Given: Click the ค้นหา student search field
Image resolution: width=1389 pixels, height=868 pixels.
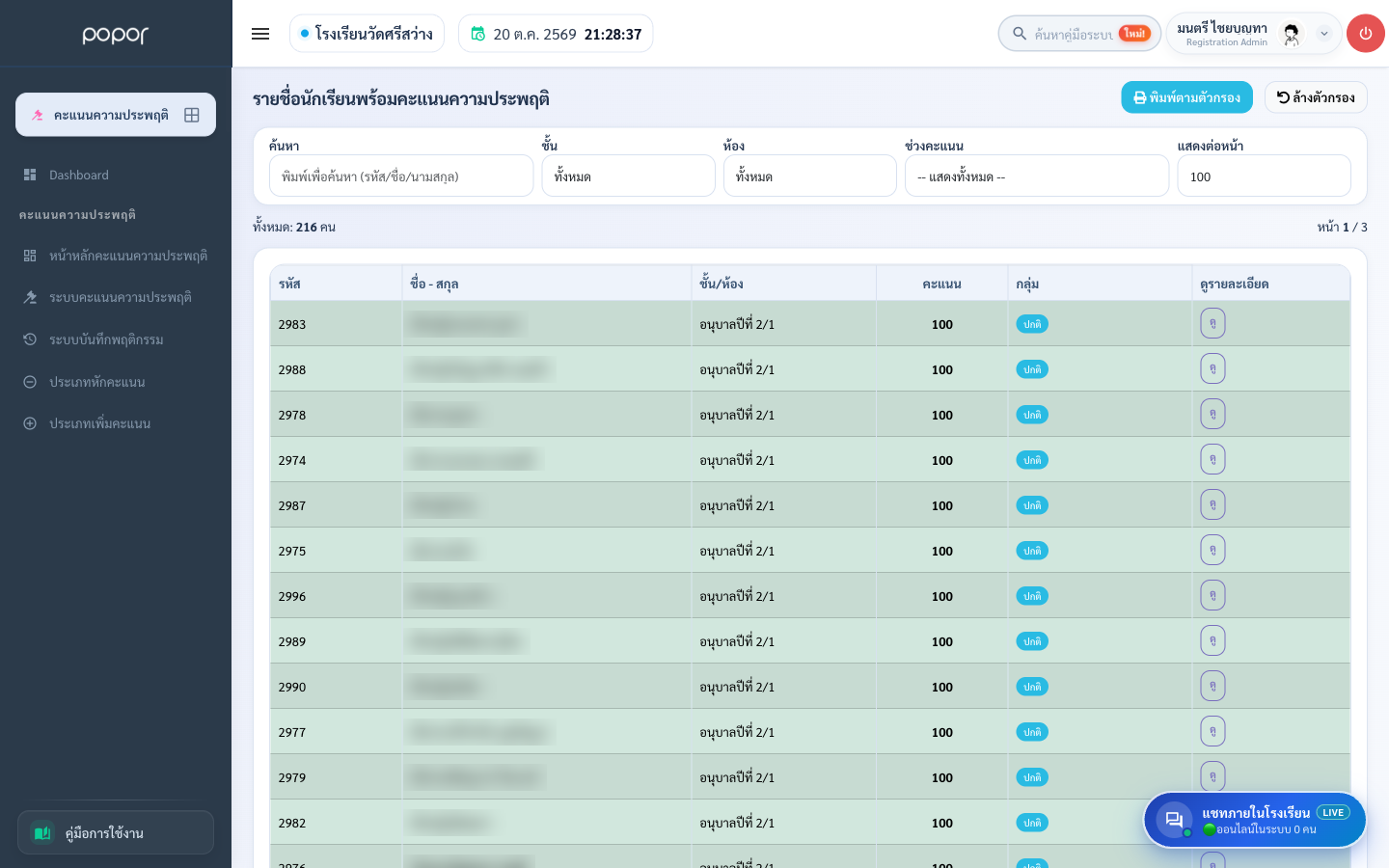Looking at the screenshot, I should tap(401, 176).
